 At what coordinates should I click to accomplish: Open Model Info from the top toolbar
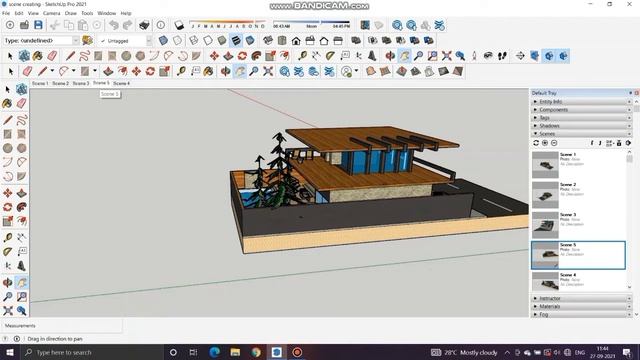[x=161, y=25]
